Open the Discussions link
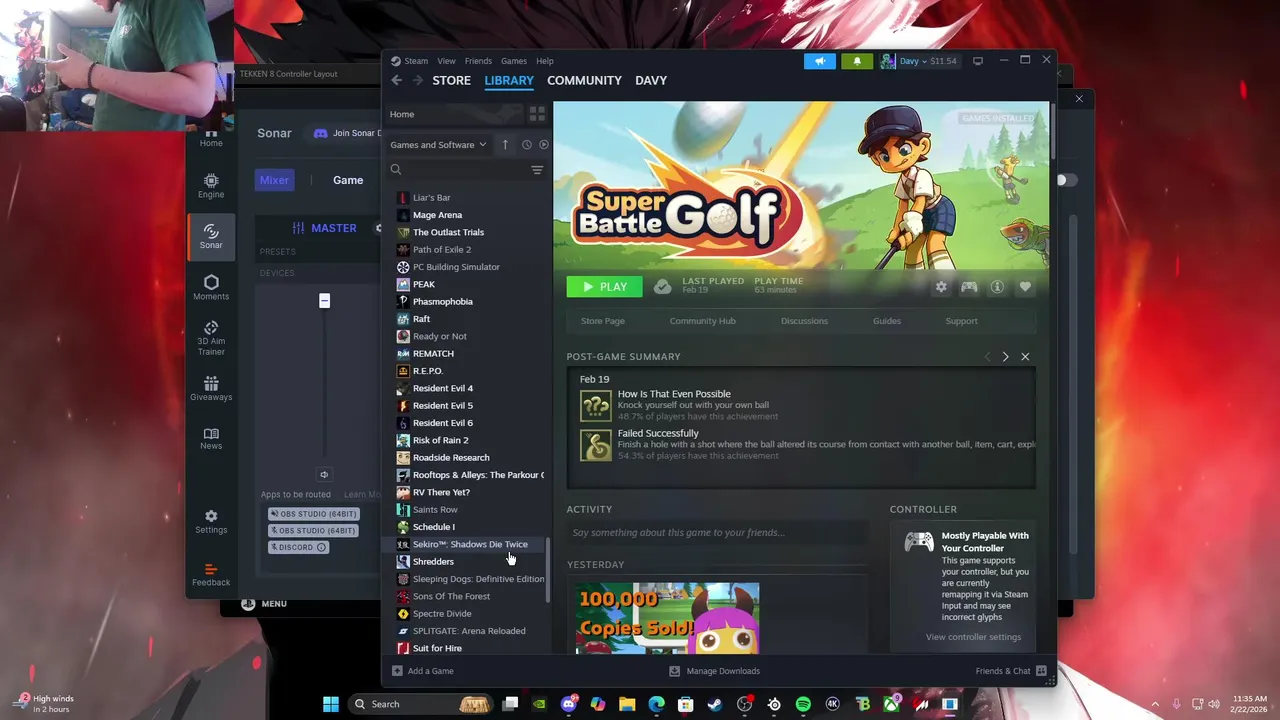The height and width of the screenshot is (720, 1280). pos(804,321)
